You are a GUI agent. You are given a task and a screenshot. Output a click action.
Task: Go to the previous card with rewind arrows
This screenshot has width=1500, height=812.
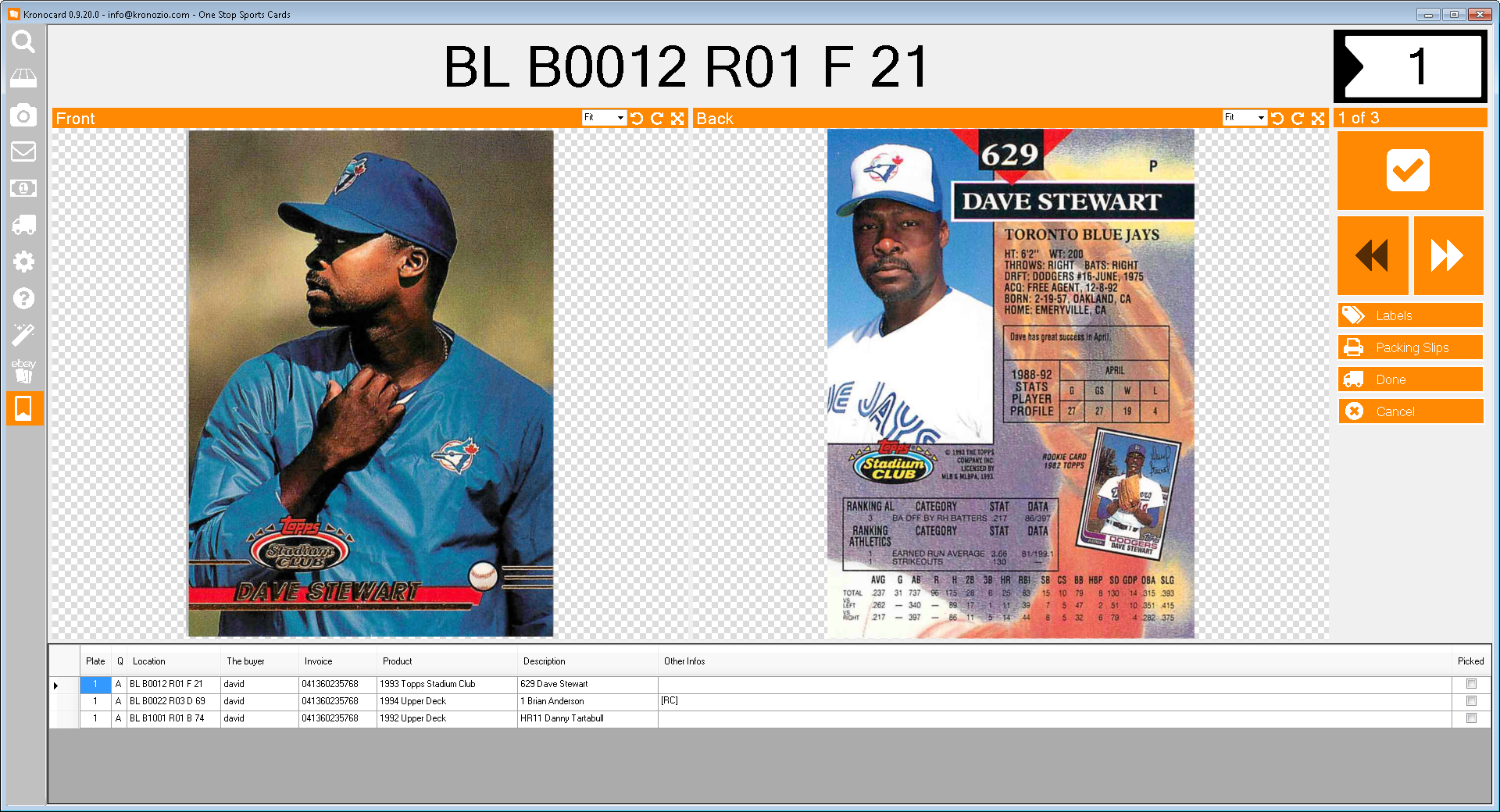point(1373,255)
